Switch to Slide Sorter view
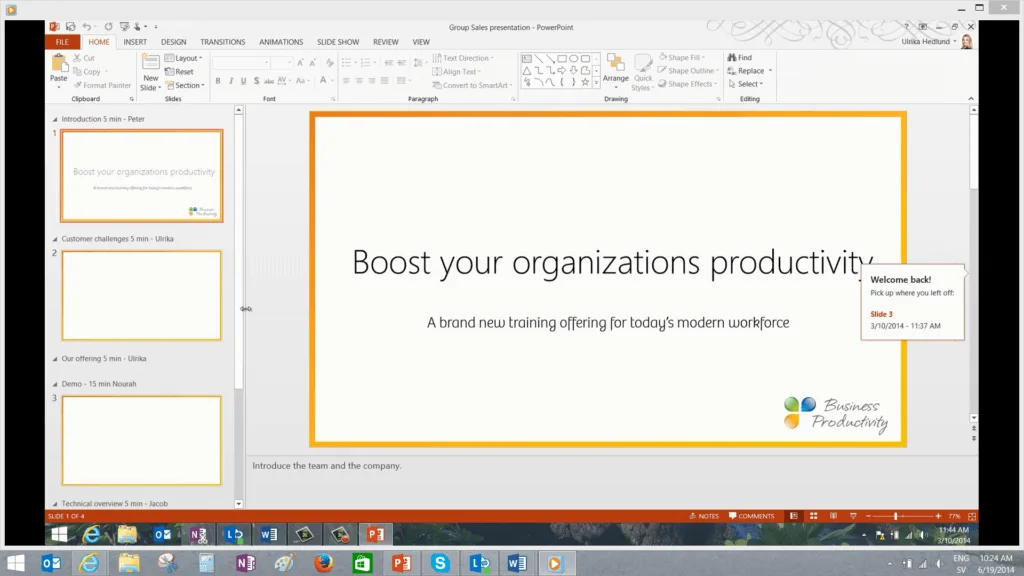 click(x=814, y=516)
